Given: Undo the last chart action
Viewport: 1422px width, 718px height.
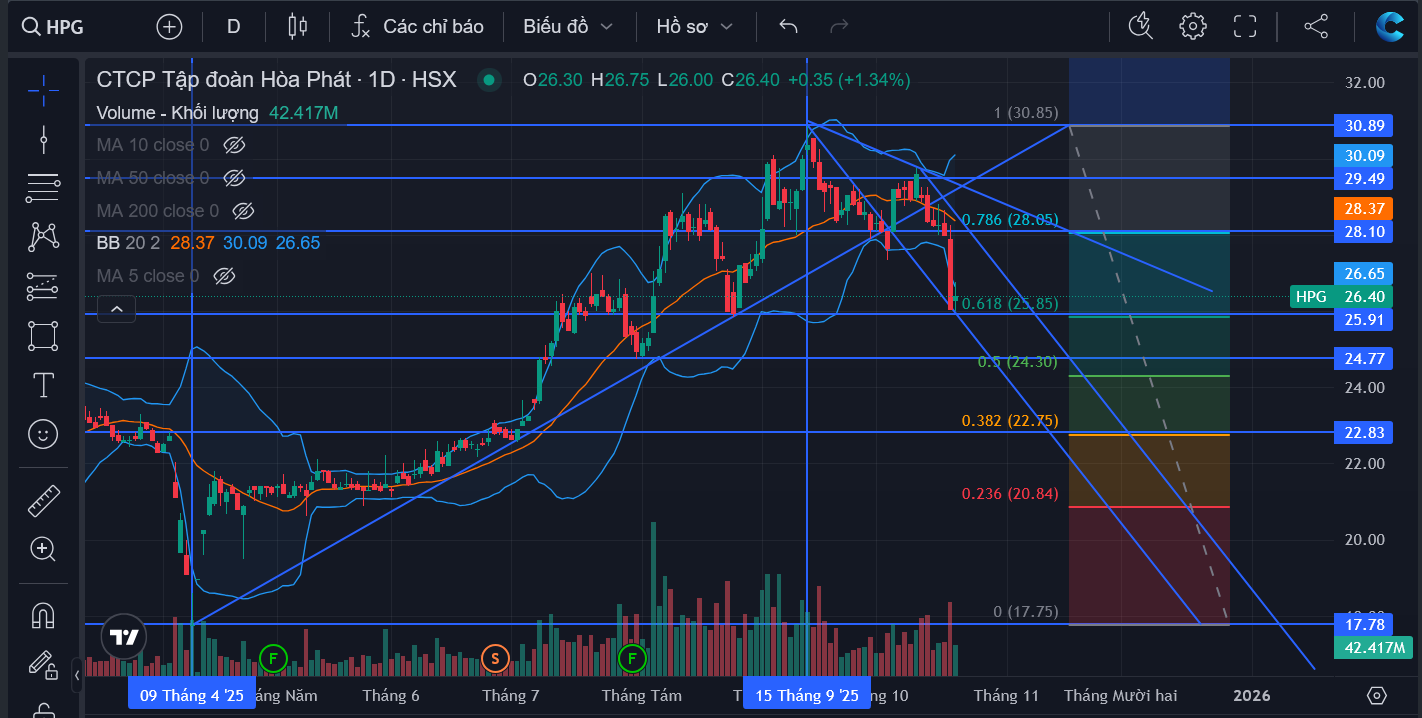Looking at the screenshot, I should 788,27.
